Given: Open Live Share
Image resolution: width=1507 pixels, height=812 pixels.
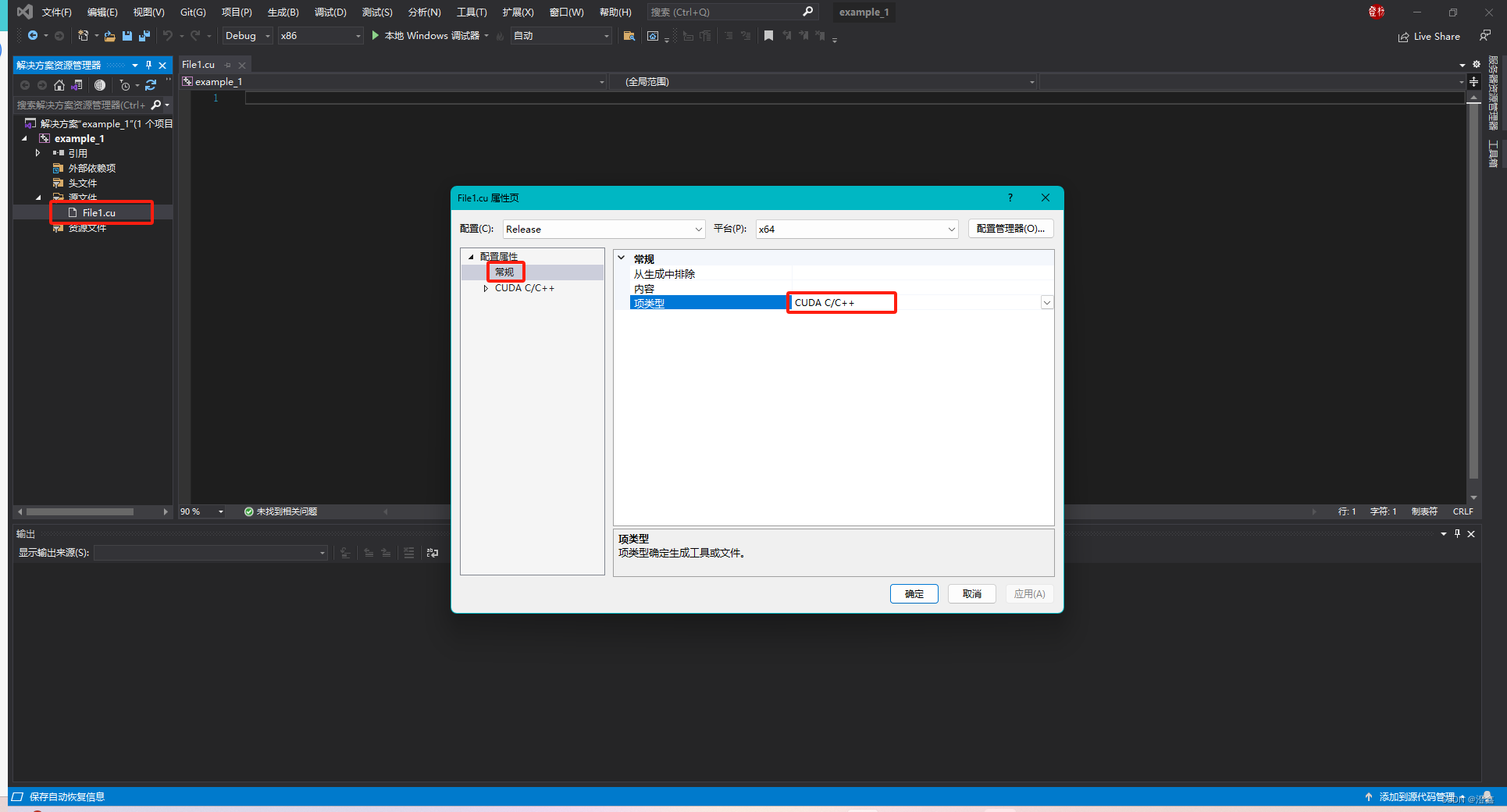Looking at the screenshot, I should [1429, 36].
